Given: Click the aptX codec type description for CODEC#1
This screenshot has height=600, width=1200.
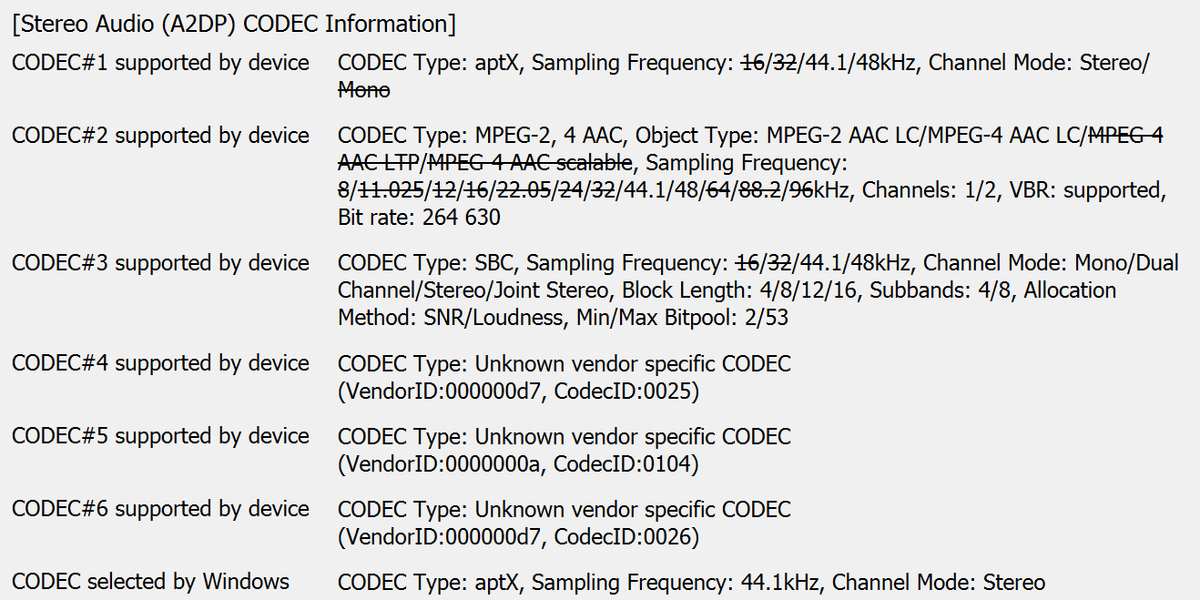Looking at the screenshot, I should [x=430, y=62].
